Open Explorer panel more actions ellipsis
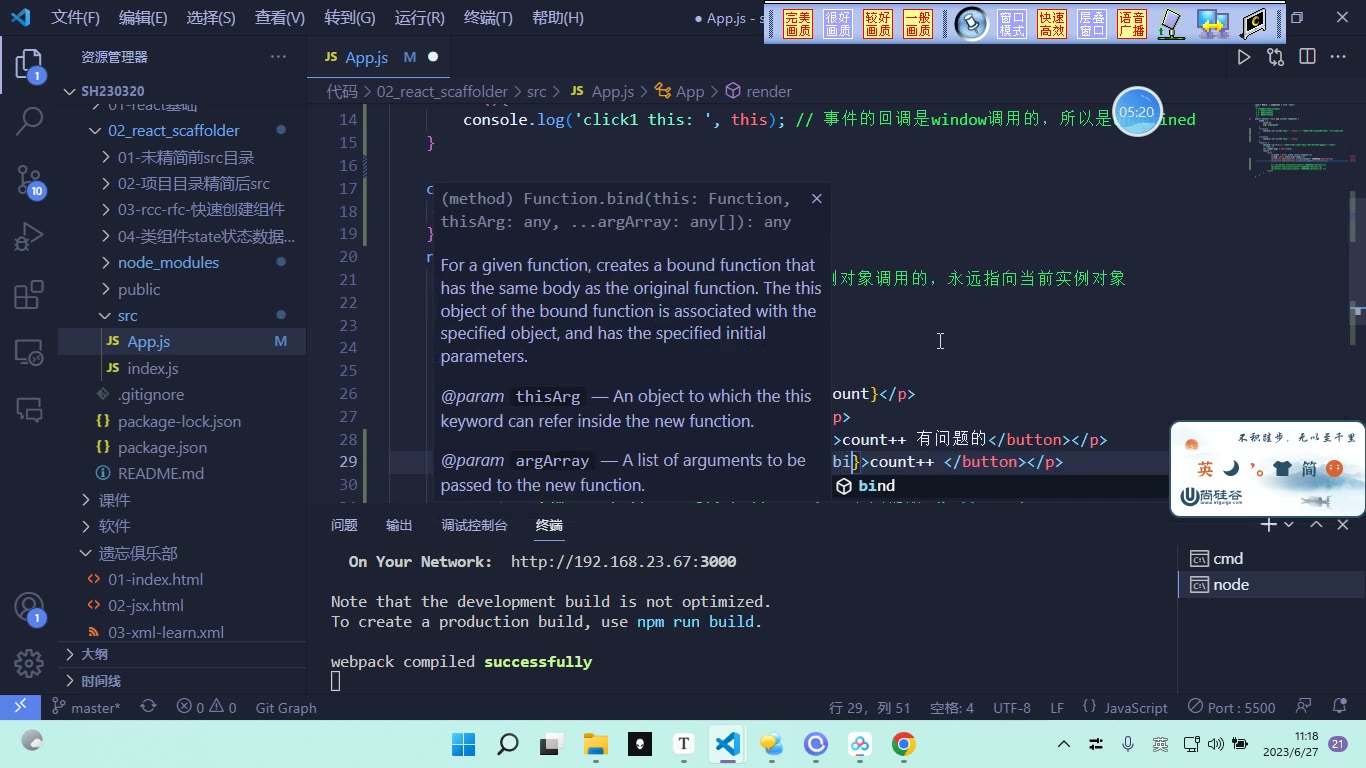This screenshot has width=1366, height=768. [x=278, y=57]
